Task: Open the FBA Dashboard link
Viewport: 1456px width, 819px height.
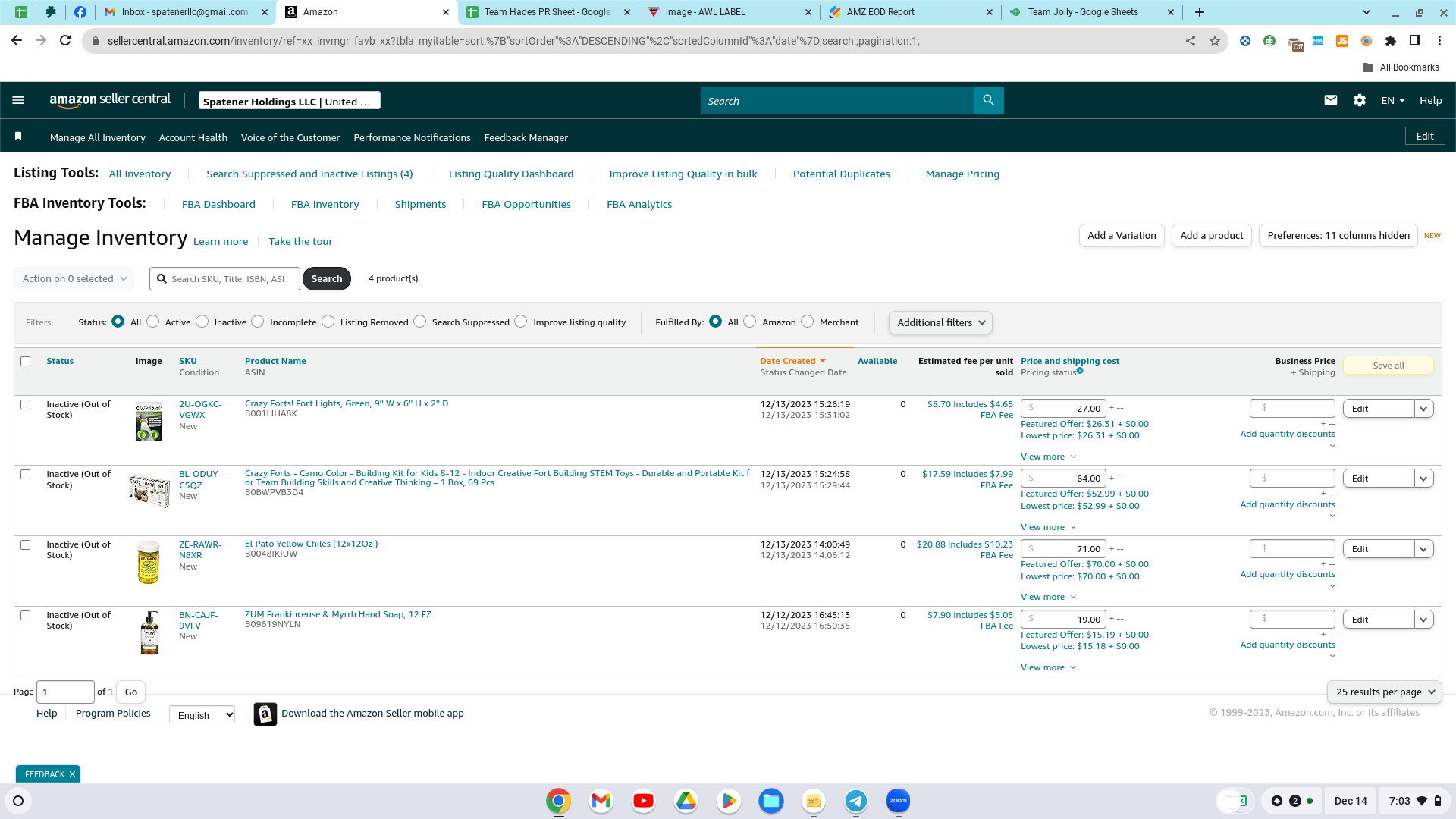Action: click(x=218, y=205)
